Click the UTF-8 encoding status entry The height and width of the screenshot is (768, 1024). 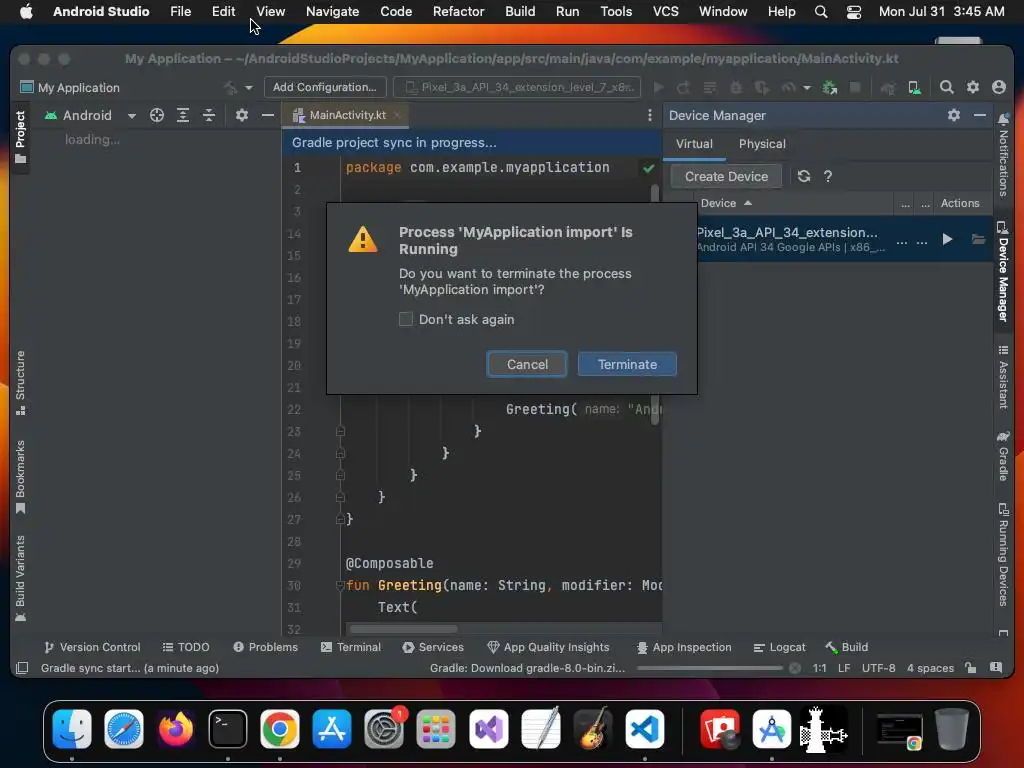point(878,668)
